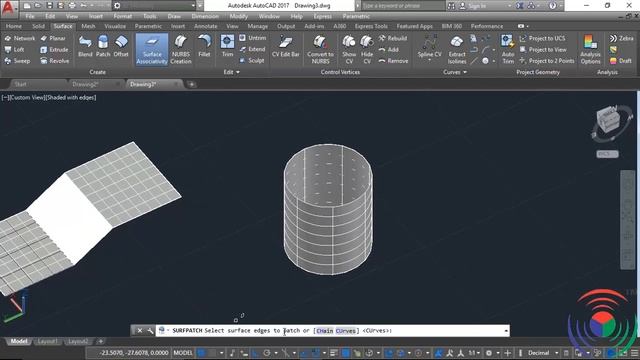Click Project to 2 Points
Screen dimensions: 640x360
pyautogui.click(x=547, y=61)
